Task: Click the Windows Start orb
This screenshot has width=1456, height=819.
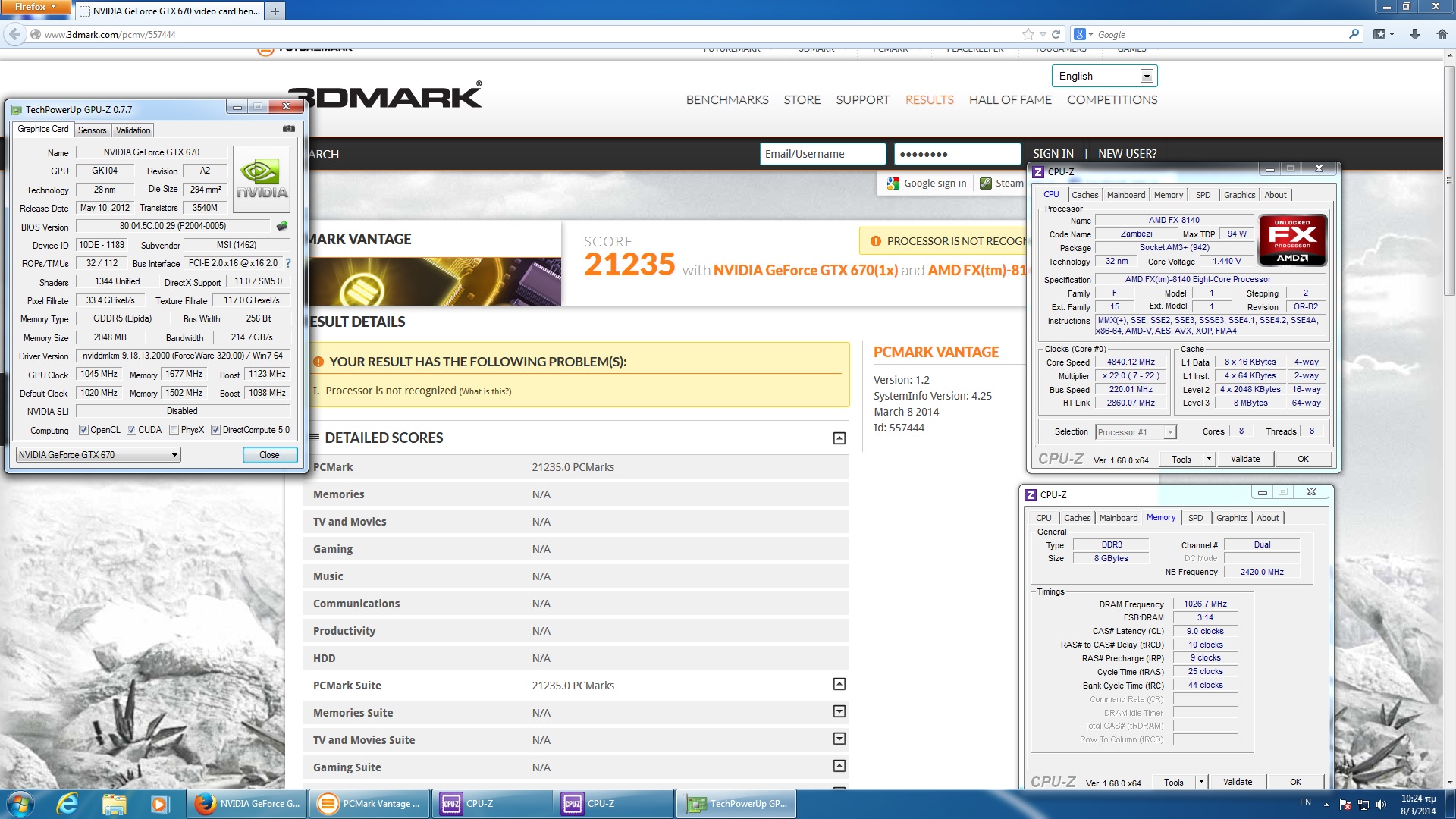Action: click(20, 804)
